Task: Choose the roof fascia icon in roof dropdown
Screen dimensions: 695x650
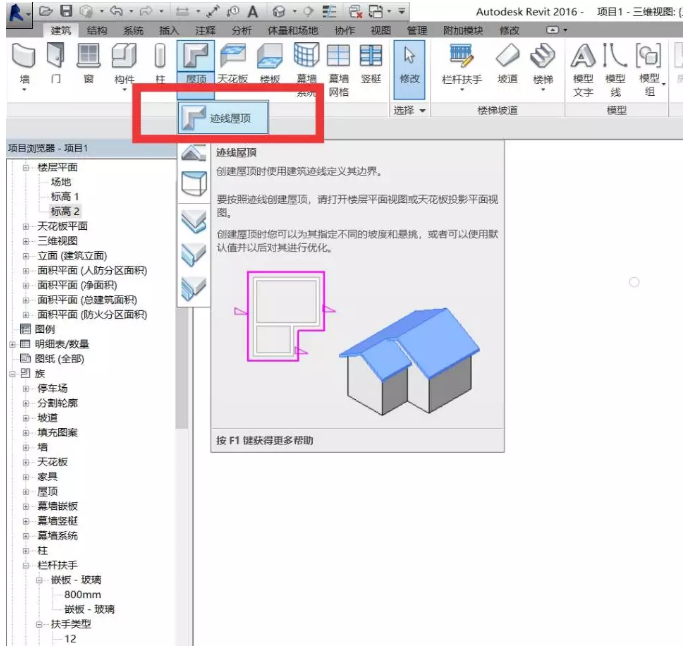Action: coord(194,254)
